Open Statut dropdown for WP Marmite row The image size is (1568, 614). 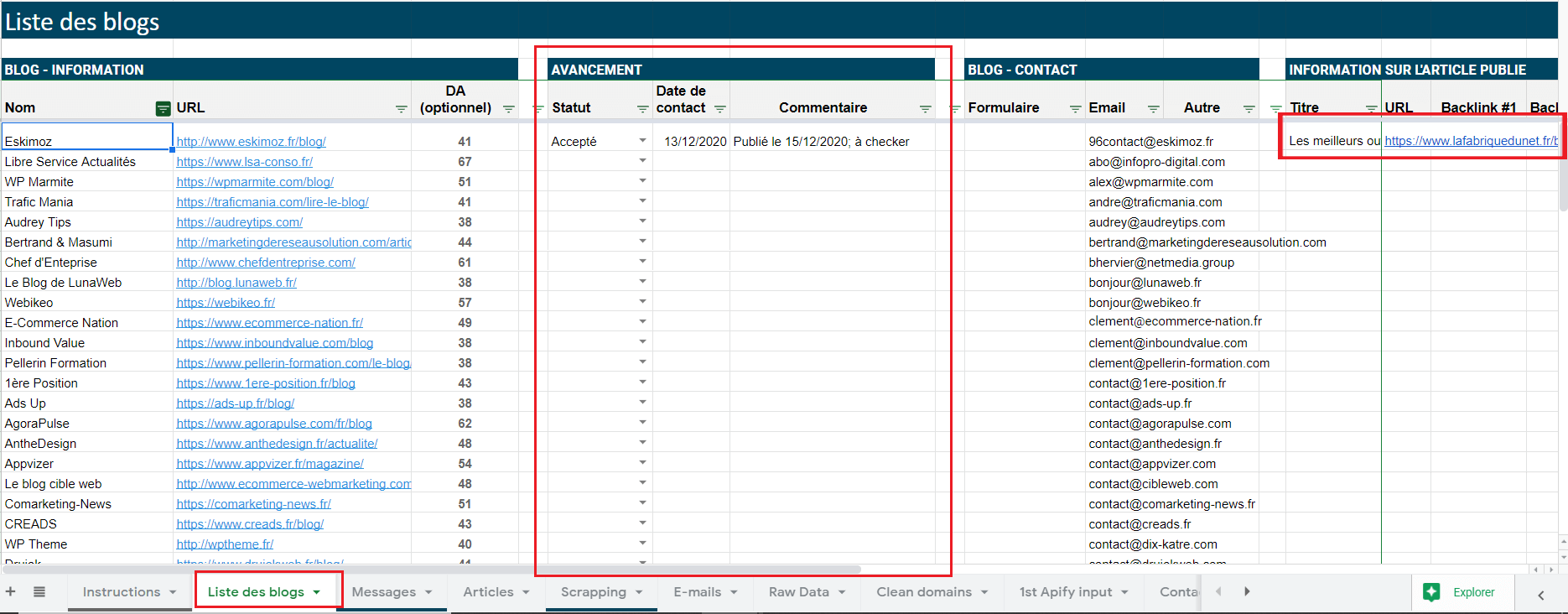point(642,181)
